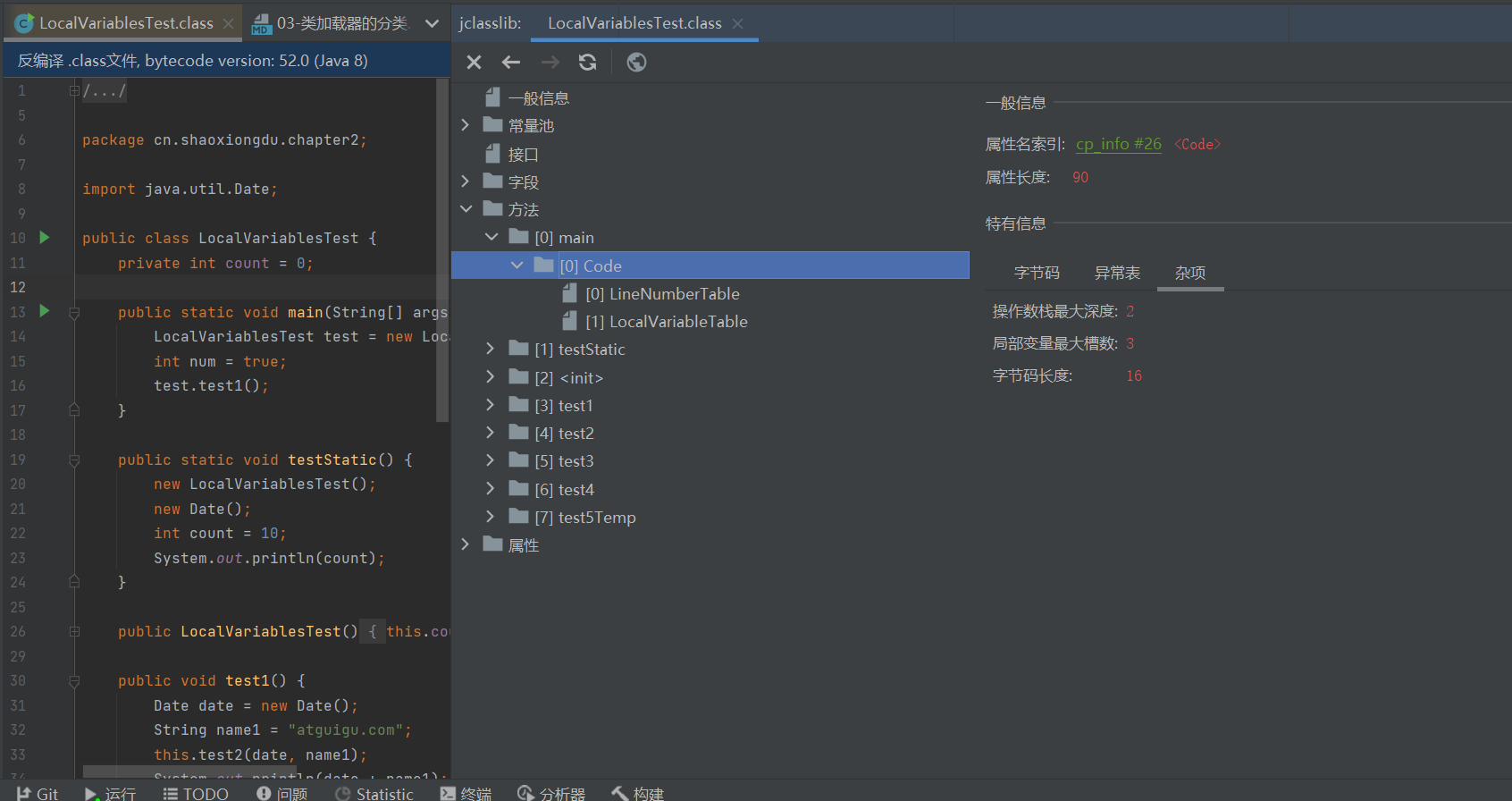Open the 终端 tool window
The width and height of the screenshot is (1512, 801).
point(466,793)
